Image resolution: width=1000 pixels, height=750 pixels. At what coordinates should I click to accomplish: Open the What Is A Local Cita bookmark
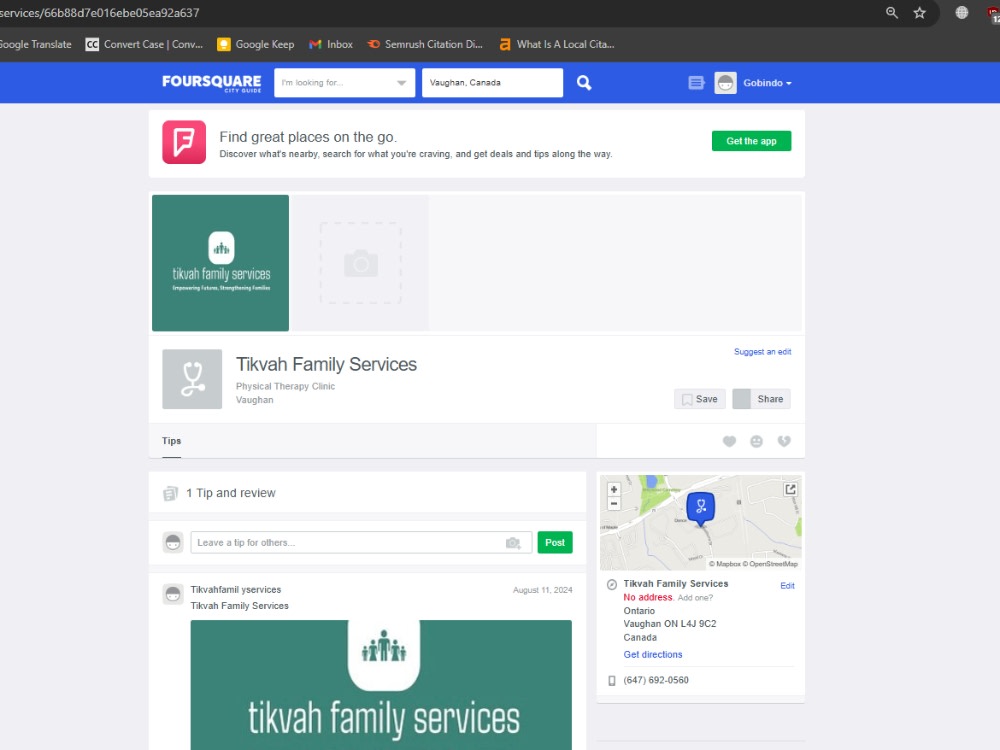(x=557, y=44)
